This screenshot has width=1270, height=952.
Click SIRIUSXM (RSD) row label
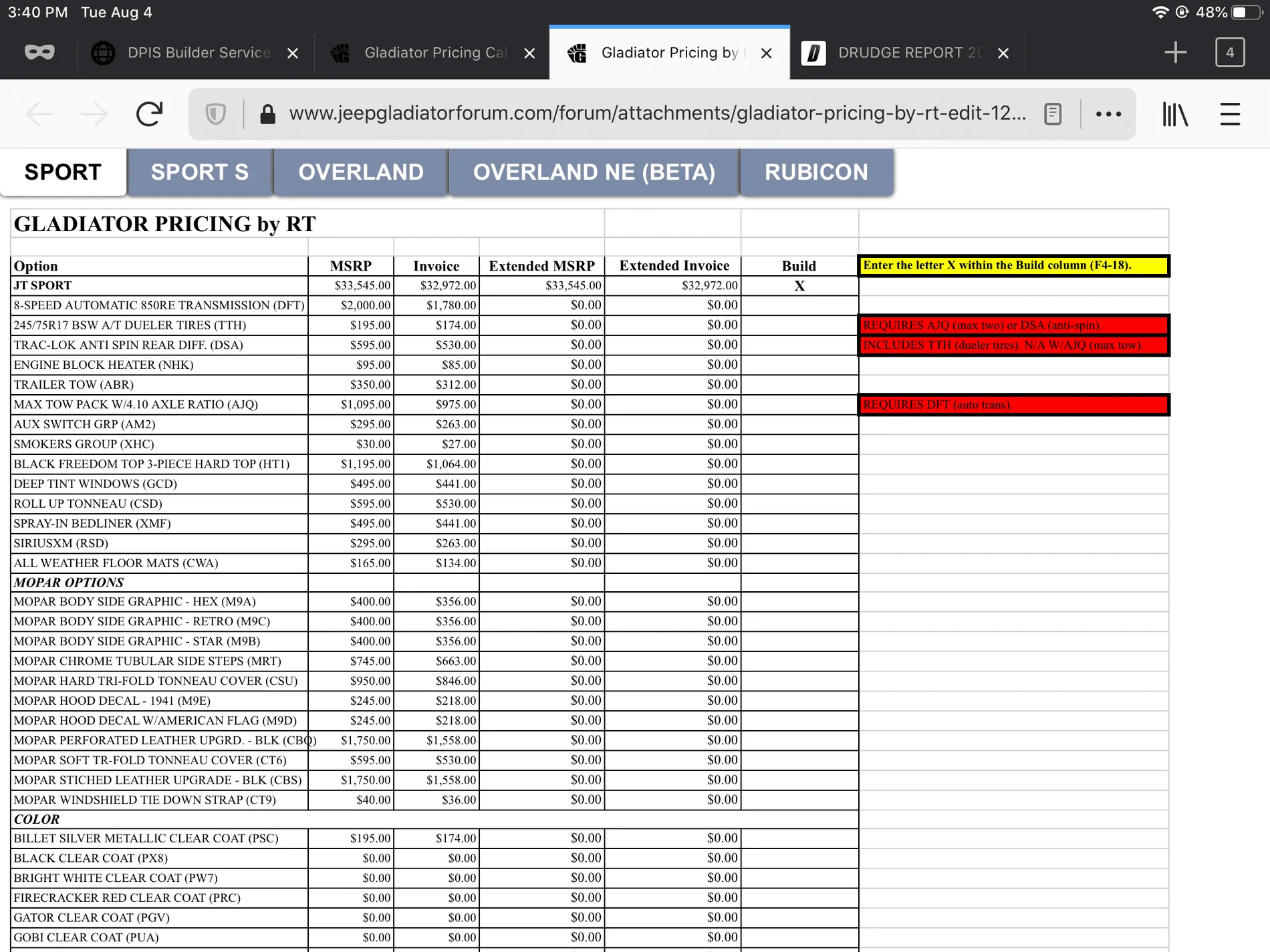click(61, 544)
